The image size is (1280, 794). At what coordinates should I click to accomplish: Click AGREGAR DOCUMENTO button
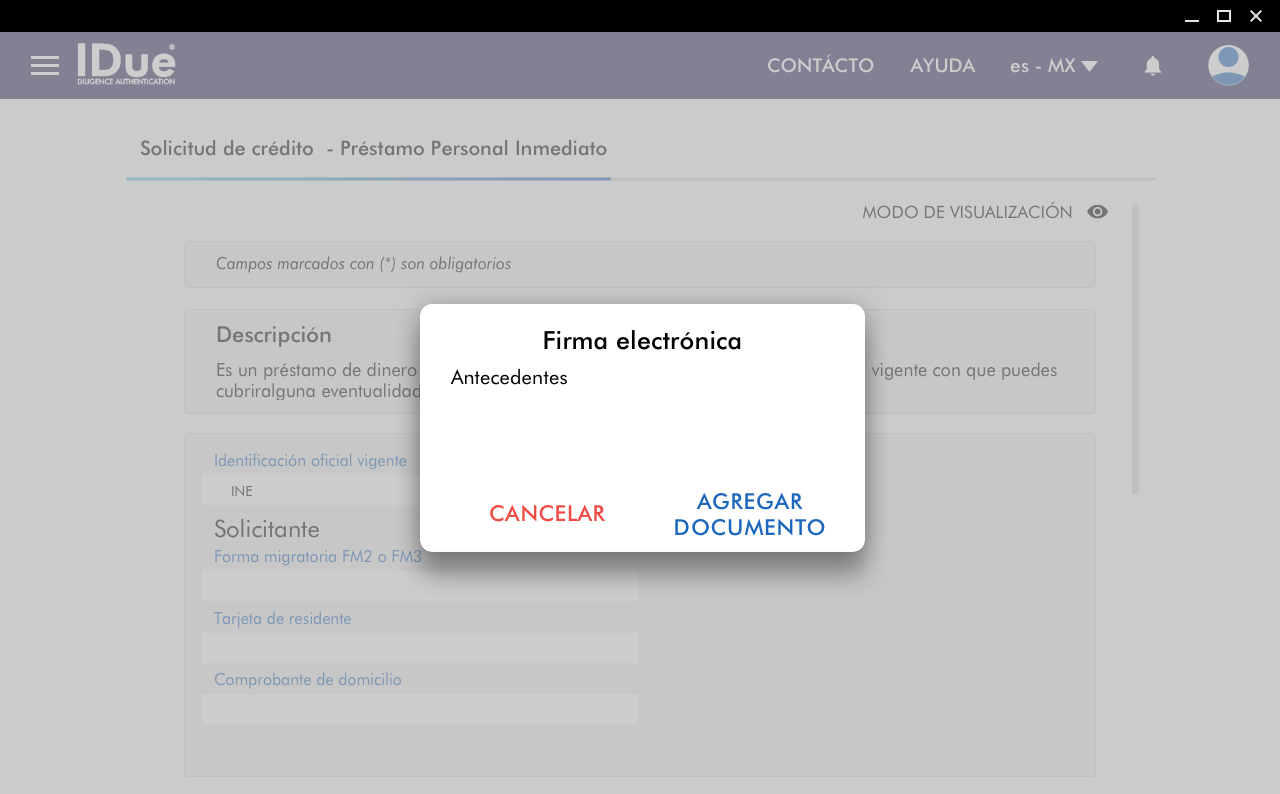point(749,514)
